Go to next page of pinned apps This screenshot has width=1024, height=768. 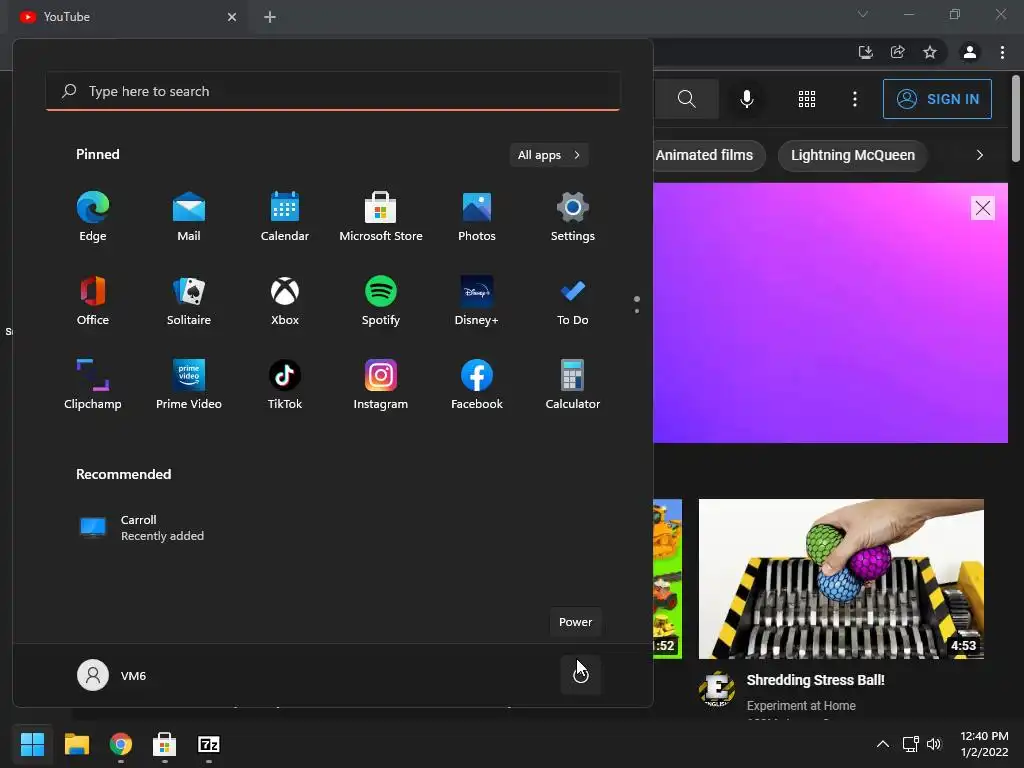click(637, 311)
